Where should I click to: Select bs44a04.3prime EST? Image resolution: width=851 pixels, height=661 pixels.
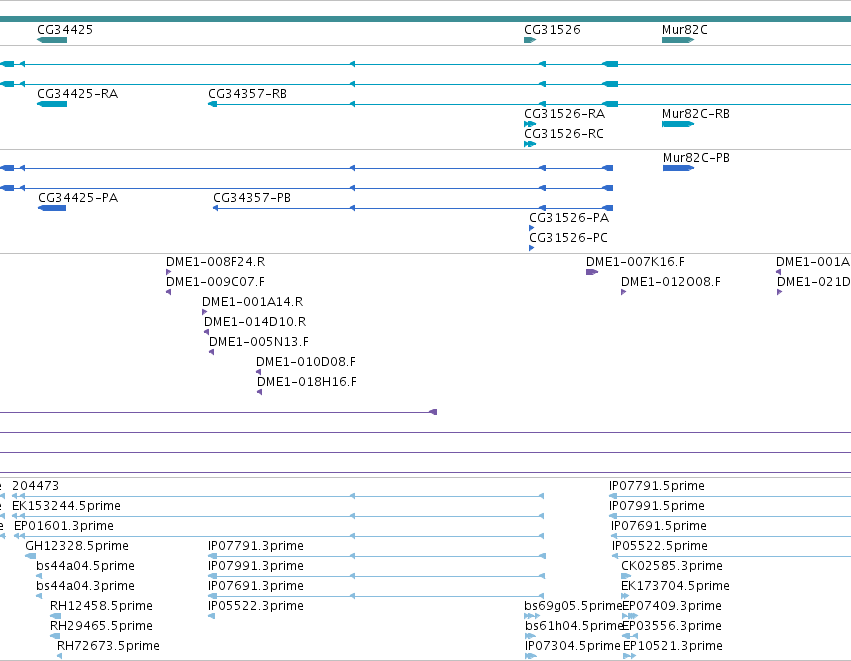(x=85, y=587)
